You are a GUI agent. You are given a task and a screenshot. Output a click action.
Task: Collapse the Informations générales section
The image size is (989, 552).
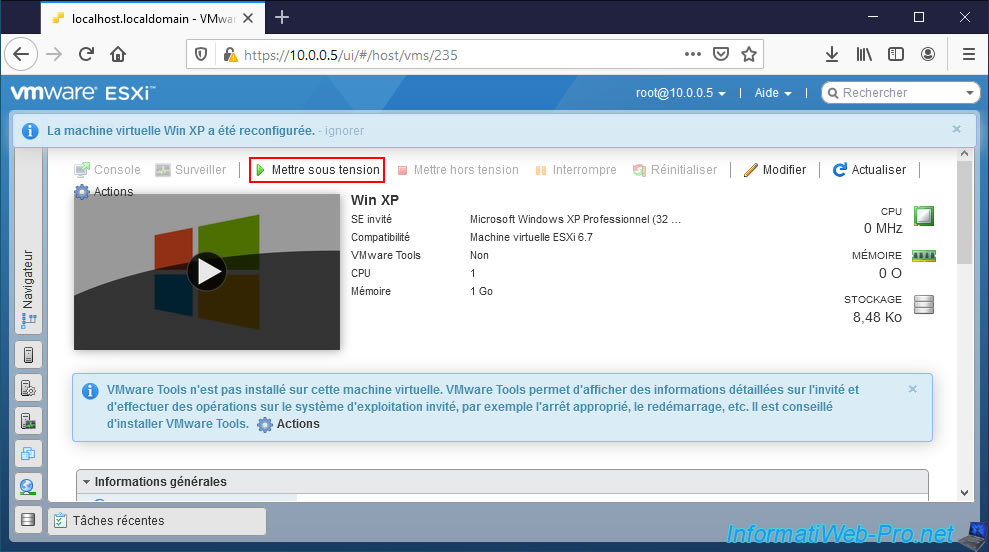coord(154,482)
